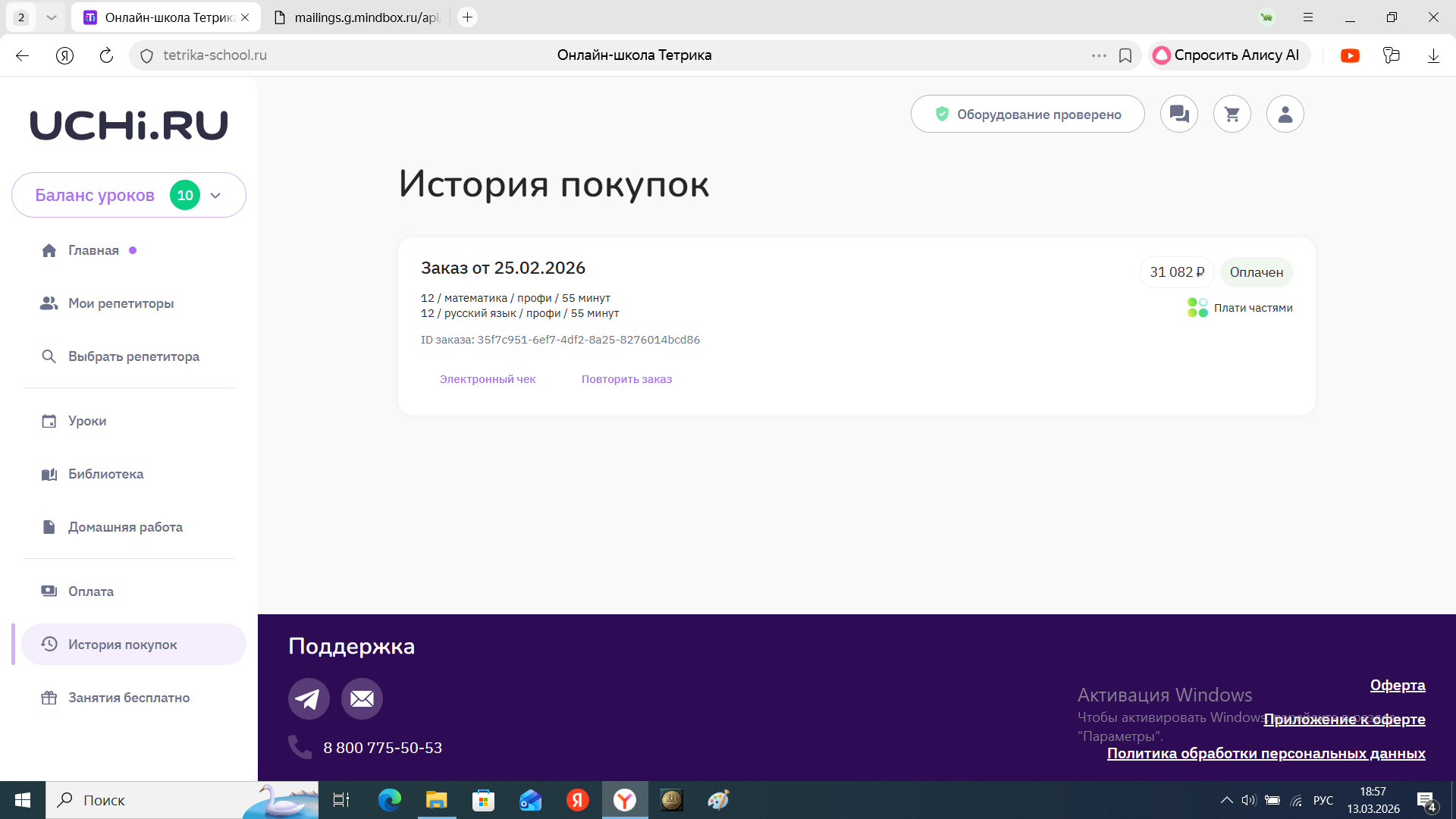Click the Telegram support icon
This screenshot has width=1456, height=819.
309,698
